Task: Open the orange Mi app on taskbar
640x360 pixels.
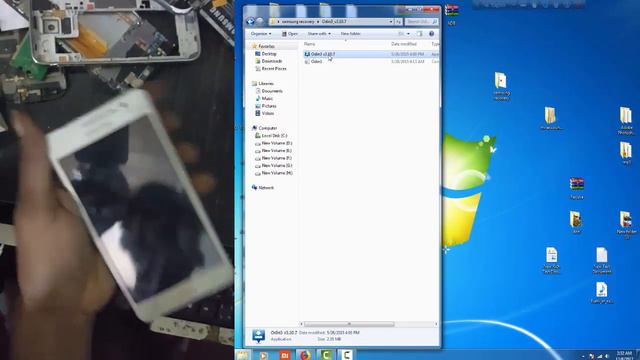Action: (x=284, y=356)
